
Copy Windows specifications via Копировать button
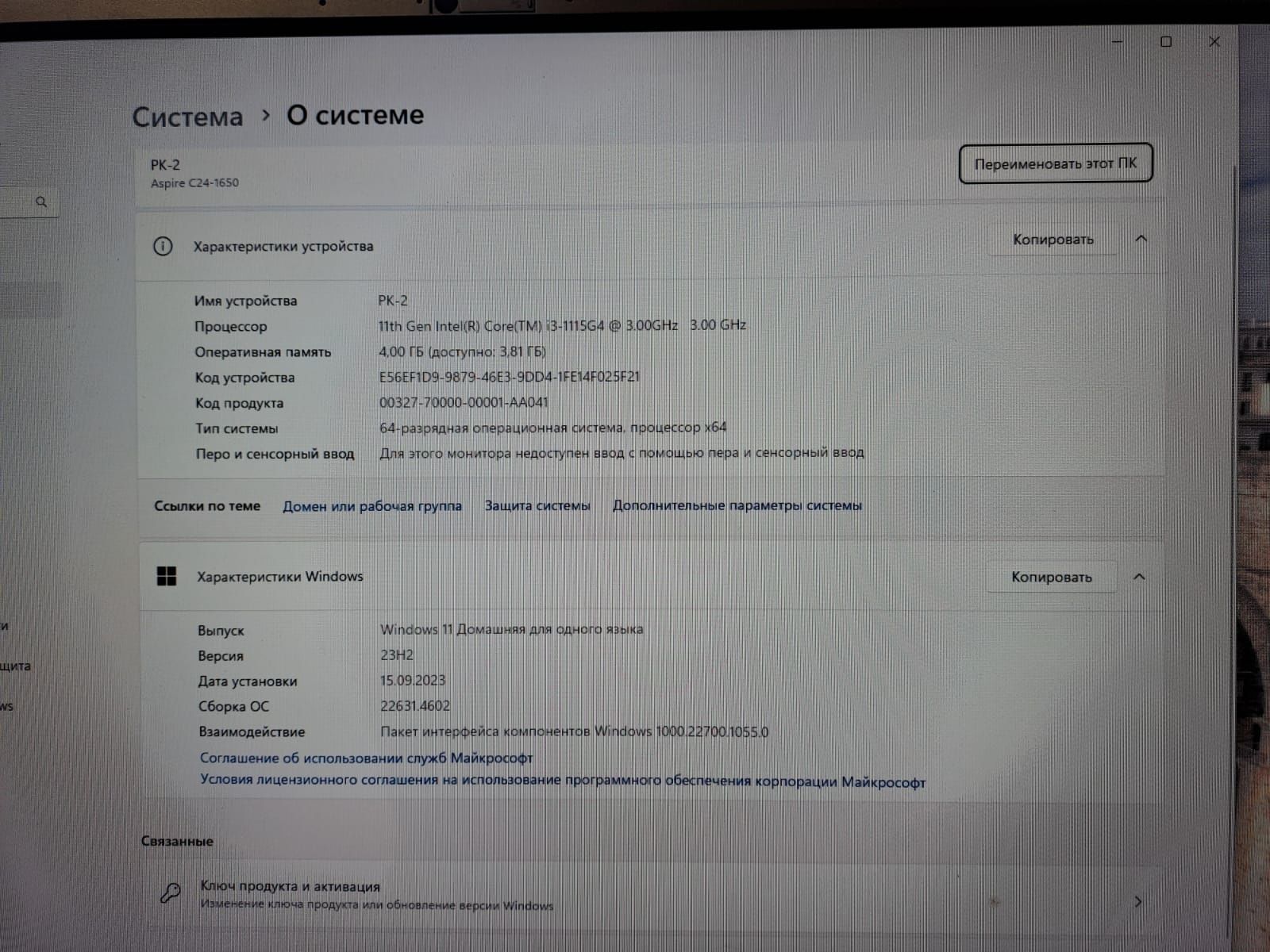click(x=1051, y=578)
